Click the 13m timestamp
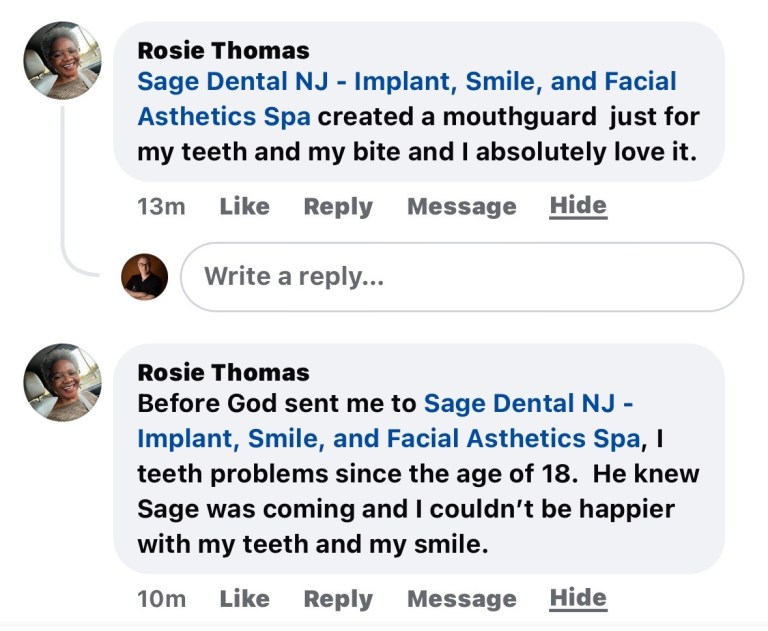 [x=161, y=207]
